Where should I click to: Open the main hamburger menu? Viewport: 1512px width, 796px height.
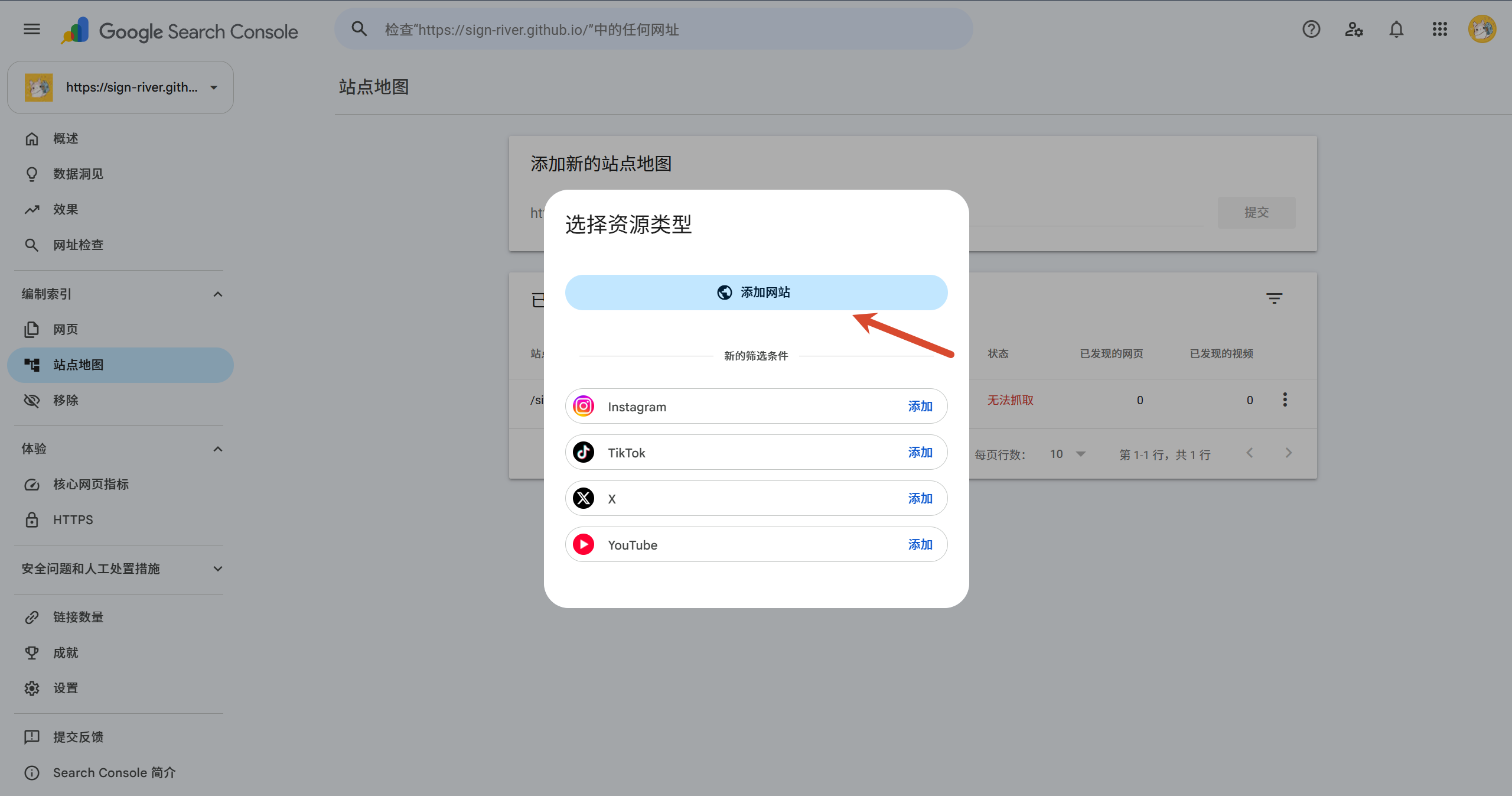click(x=32, y=29)
